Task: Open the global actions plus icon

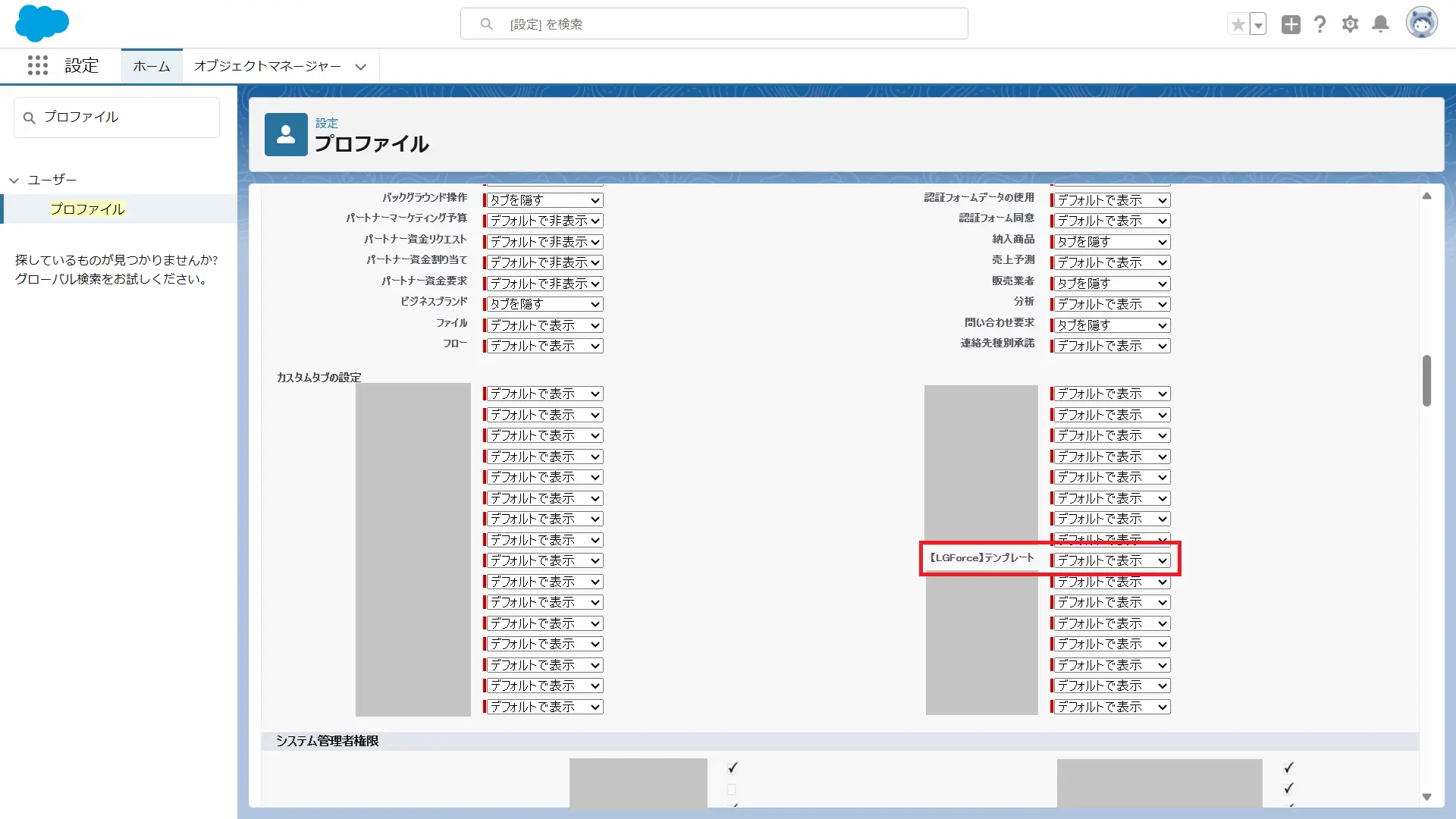Action: pyautogui.click(x=1291, y=24)
